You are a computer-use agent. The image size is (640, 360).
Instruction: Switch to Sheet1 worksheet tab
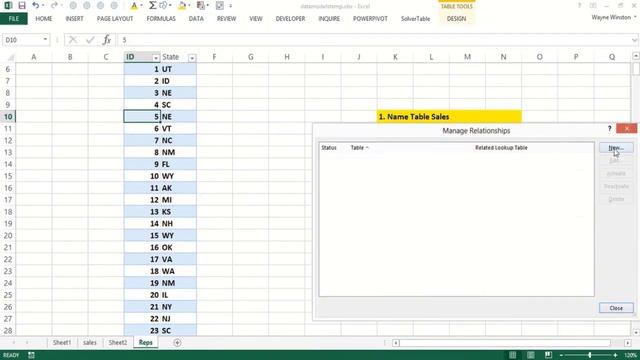pyautogui.click(x=62, y=342)
